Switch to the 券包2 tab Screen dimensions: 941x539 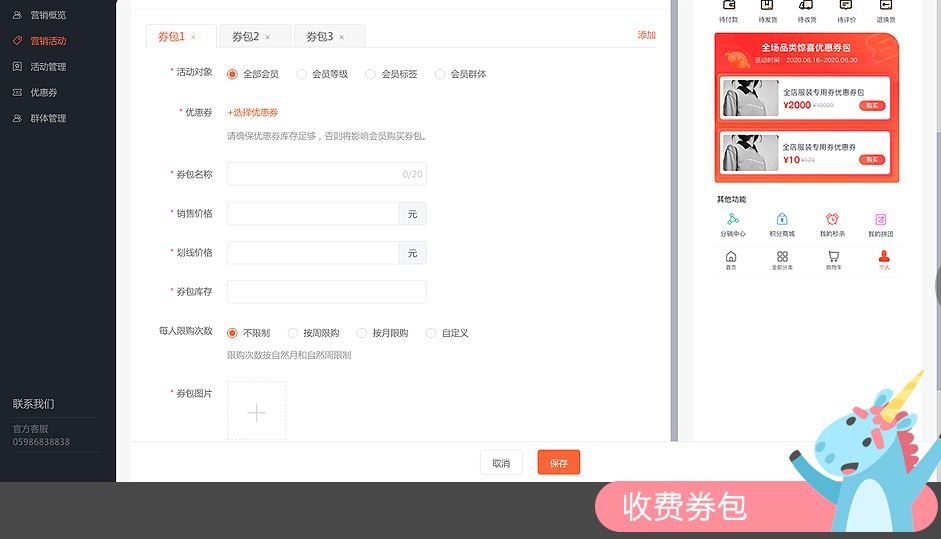pyautogui.click(x=246, y=37)
